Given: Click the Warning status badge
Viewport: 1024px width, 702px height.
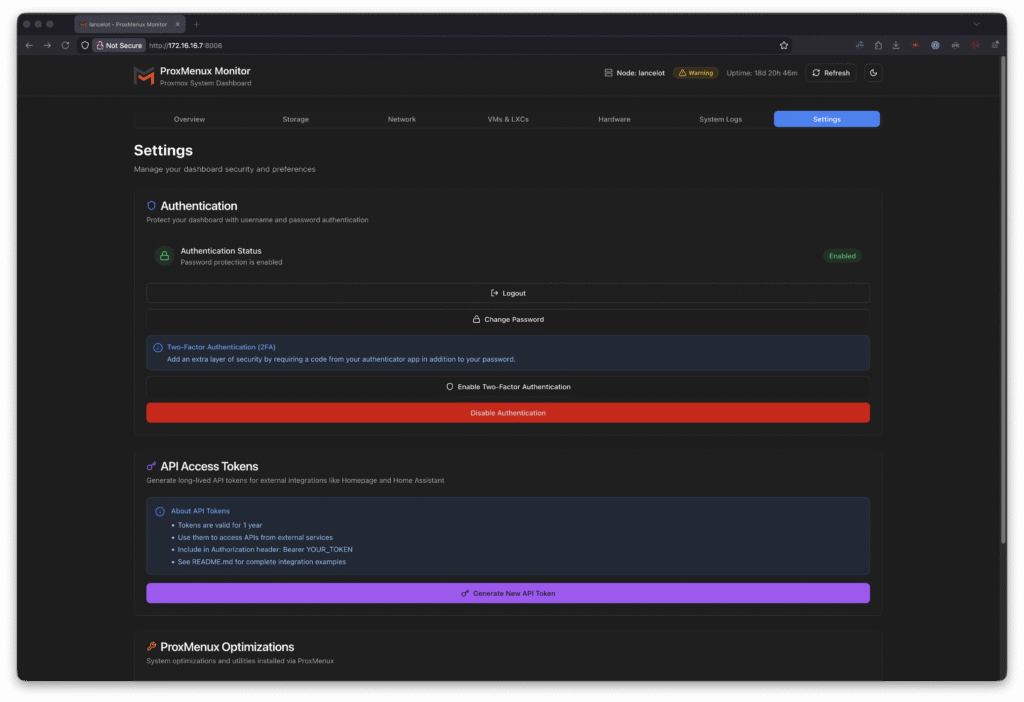Looking at the screenshot, I should point(695,73).
